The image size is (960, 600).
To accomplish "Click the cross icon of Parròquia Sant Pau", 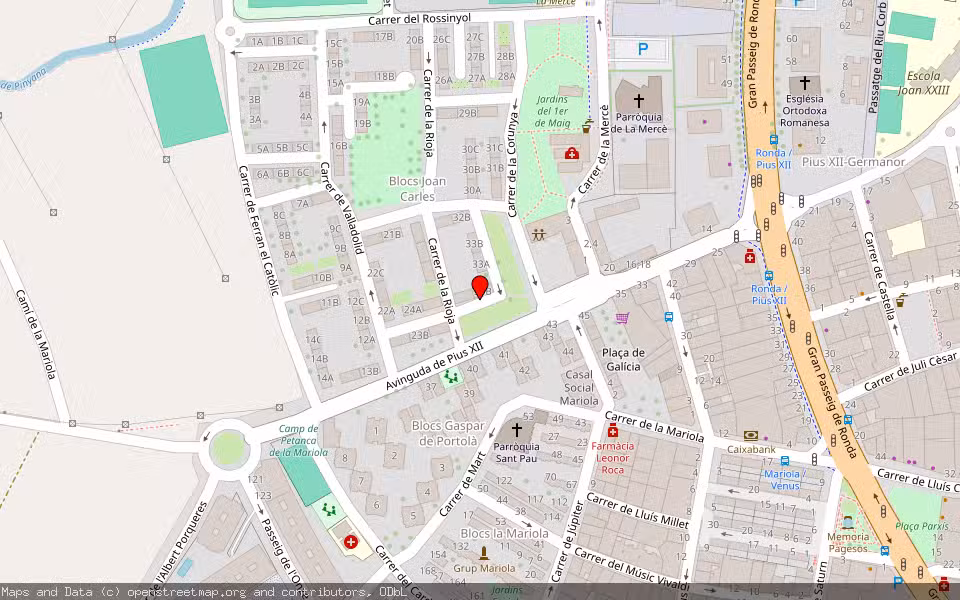I will pos(517,429).
